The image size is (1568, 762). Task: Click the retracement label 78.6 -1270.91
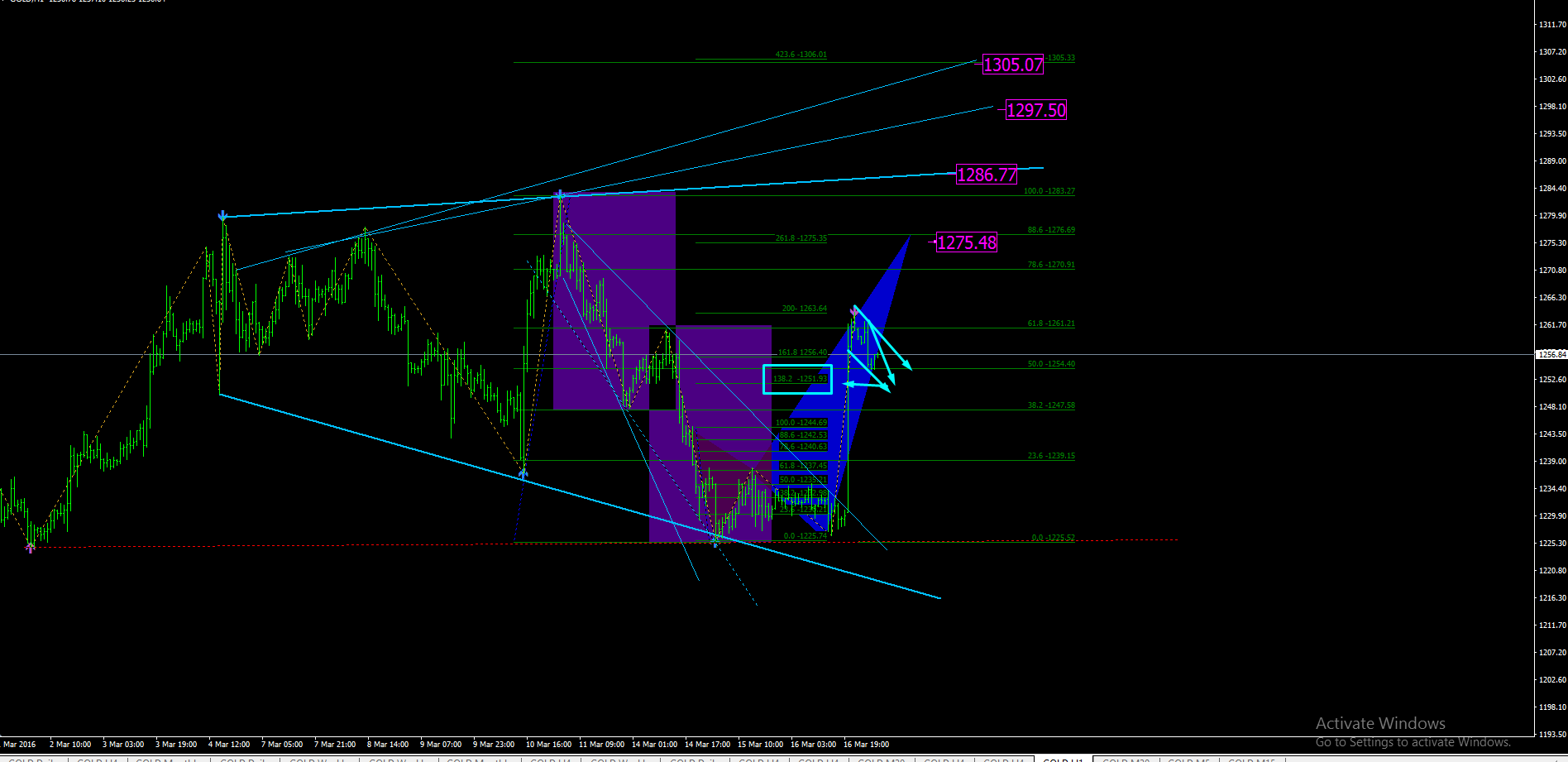[1051, 265]
